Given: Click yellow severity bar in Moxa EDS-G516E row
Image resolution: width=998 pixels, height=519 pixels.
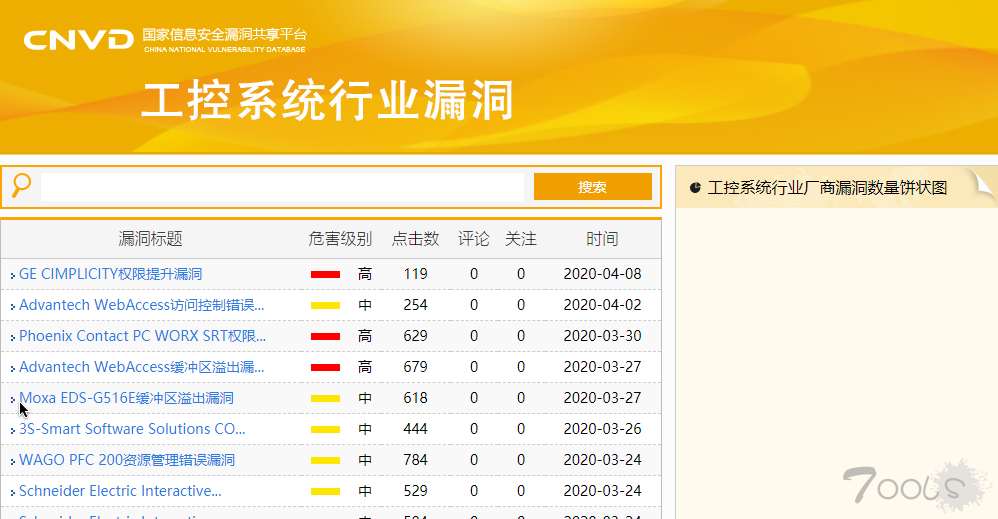Looking at the screenshot, I should click(325, 399).
